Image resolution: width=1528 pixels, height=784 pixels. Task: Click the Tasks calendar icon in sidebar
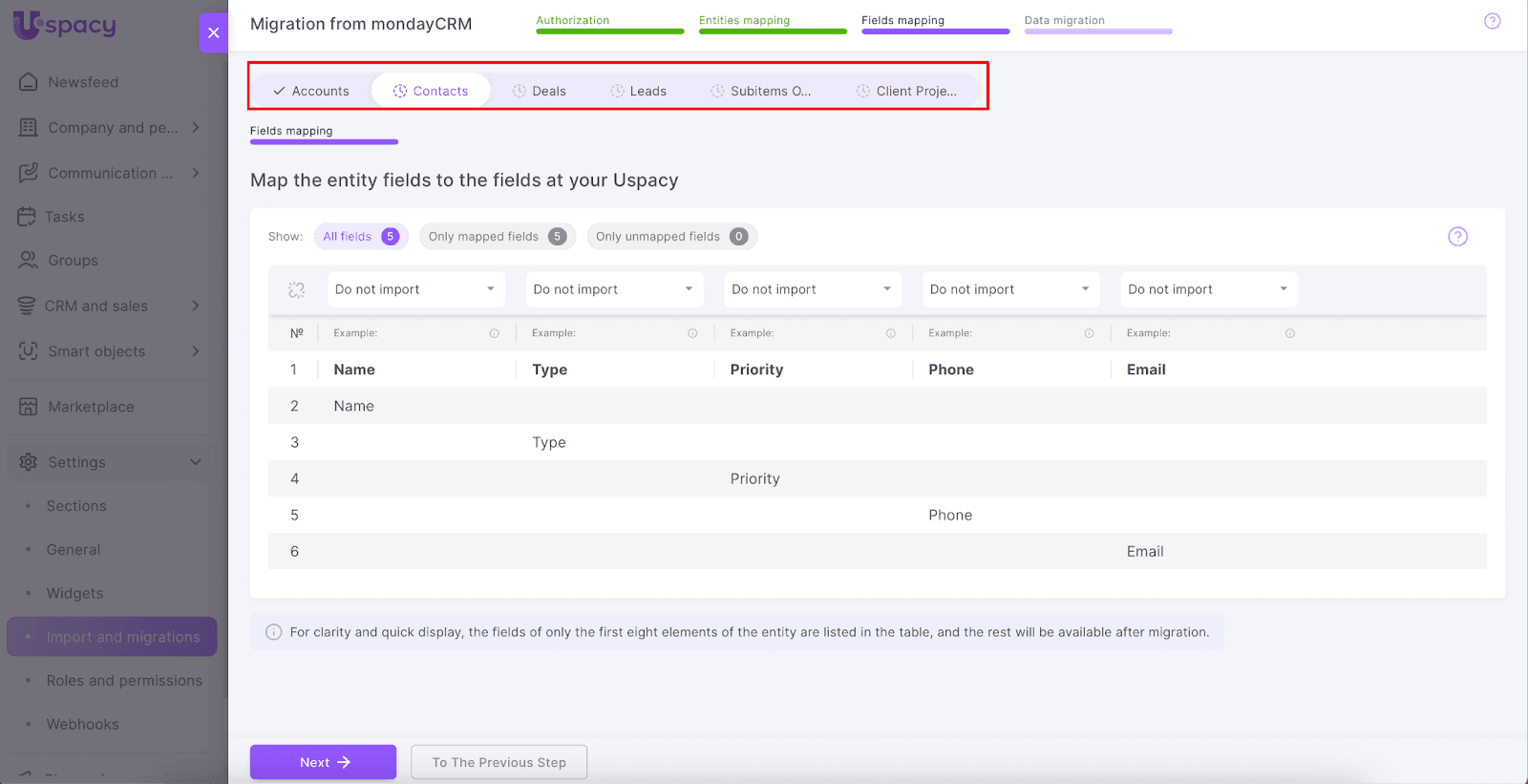click(x=27, y=217)
